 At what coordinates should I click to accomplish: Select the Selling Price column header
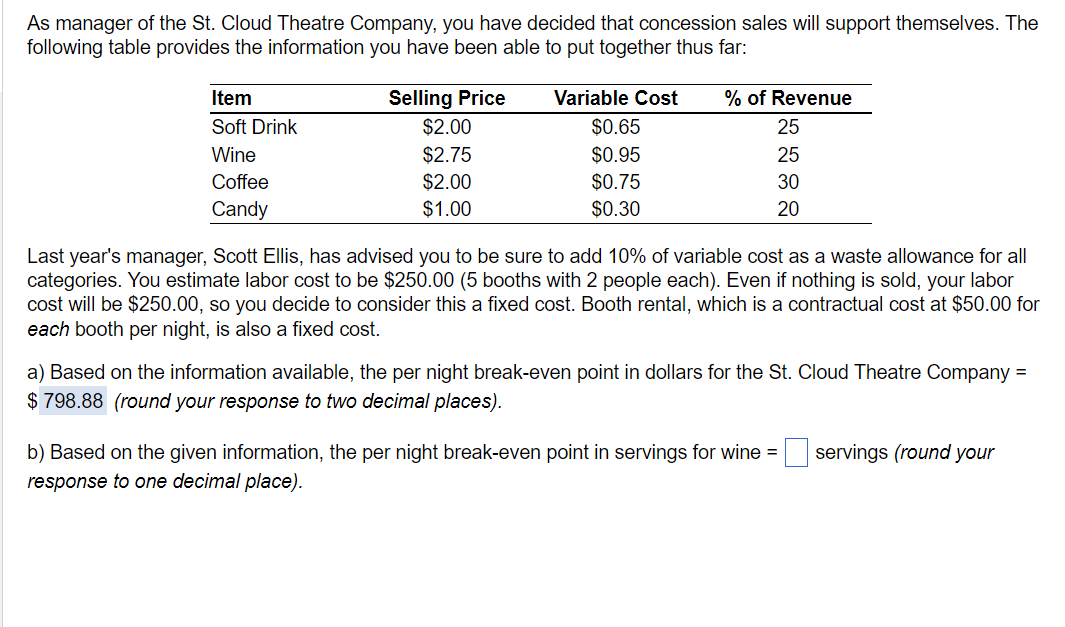point(447,98)
